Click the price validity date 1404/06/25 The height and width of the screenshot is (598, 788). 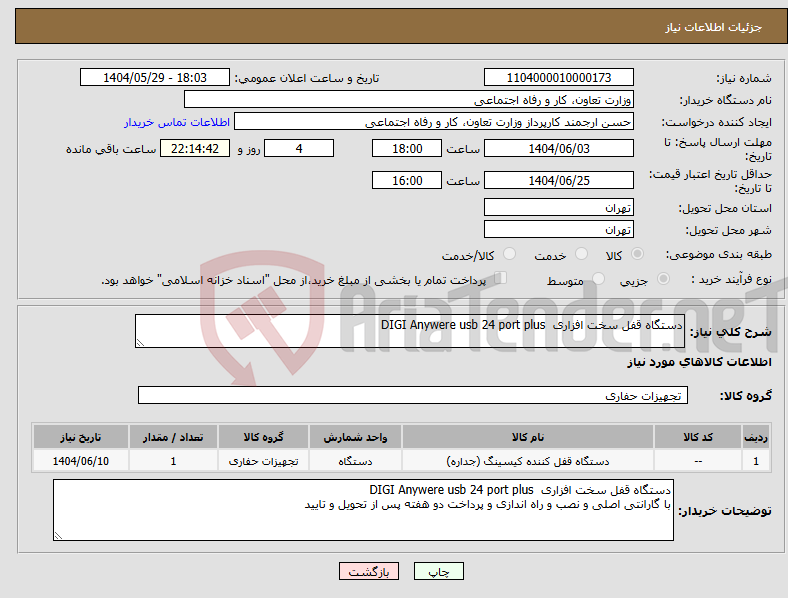pyautogui.click(x=558, y=180)
